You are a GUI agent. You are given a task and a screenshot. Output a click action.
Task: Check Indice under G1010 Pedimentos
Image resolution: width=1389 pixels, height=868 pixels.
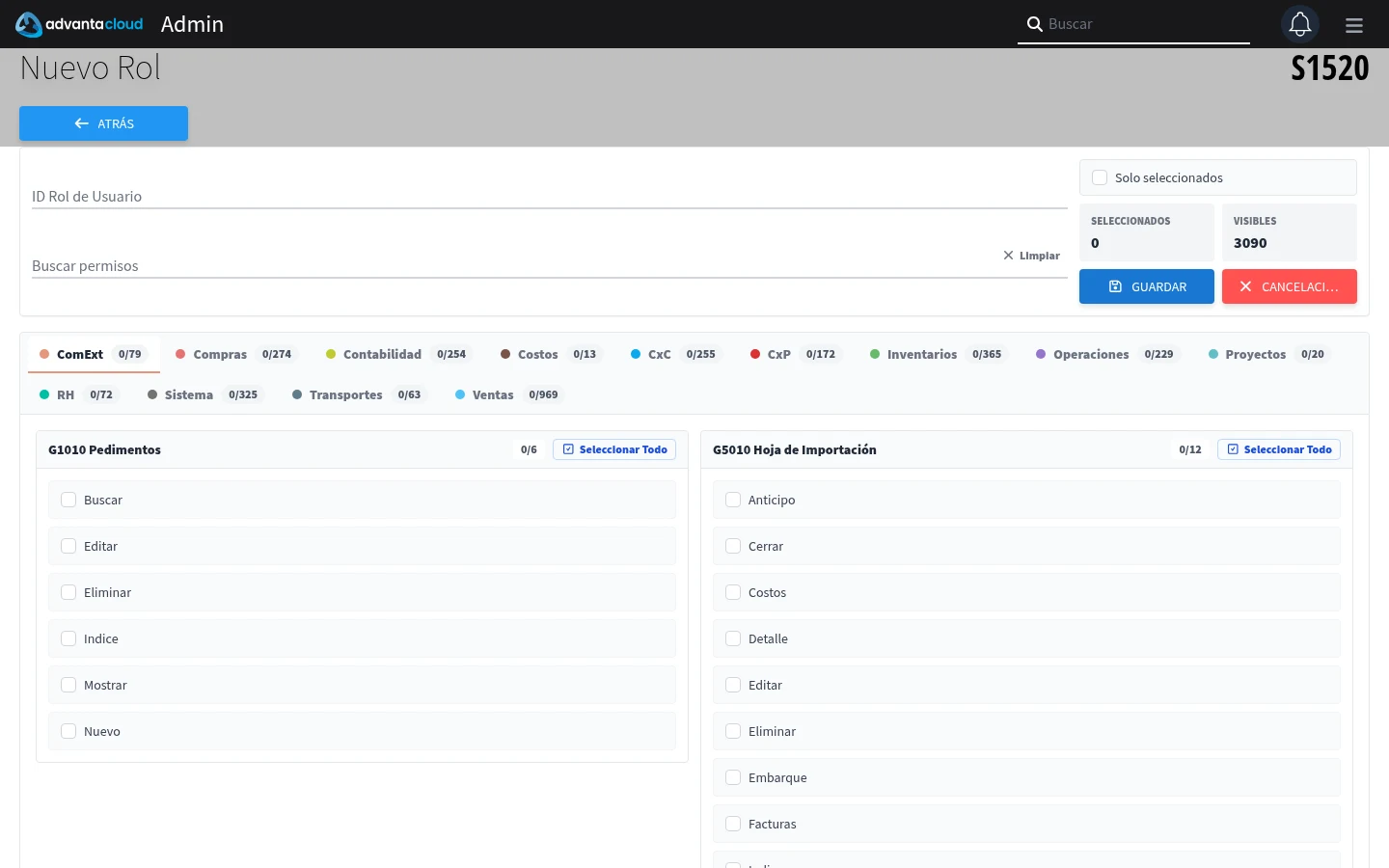pyautogui.click(x=68, y=638)
